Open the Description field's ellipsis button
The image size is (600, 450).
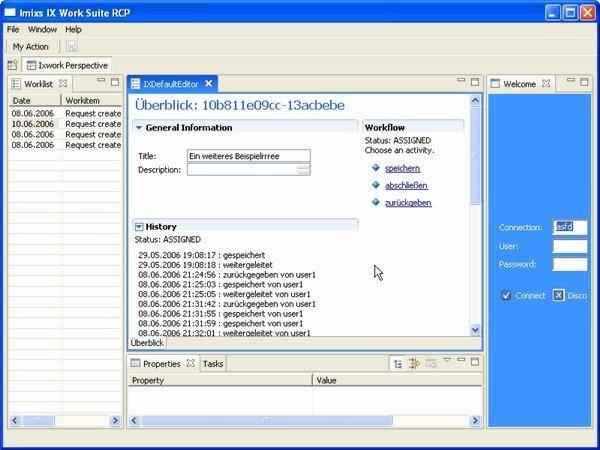pyautogui.click(x=304, y=170)
